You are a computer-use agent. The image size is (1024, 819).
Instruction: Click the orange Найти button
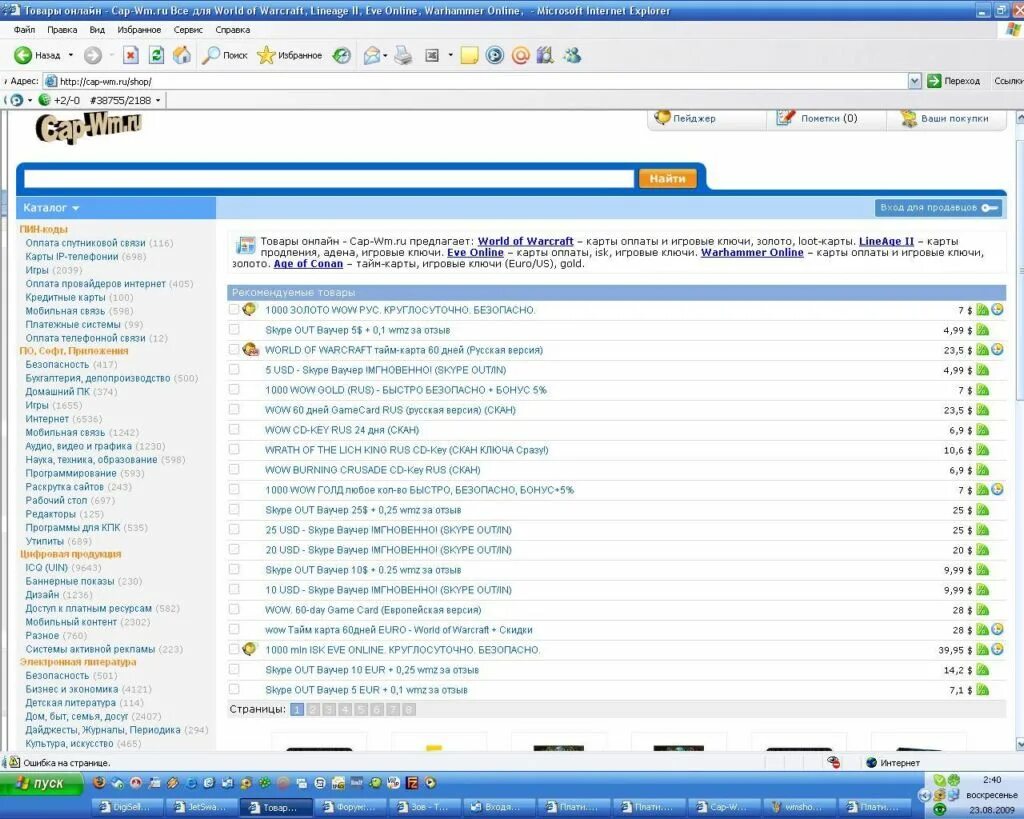point(667,178)
